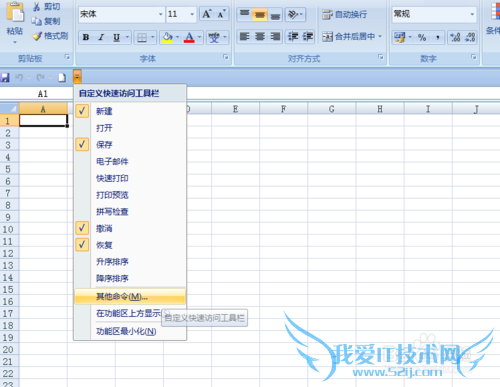Select the Format Painter (格式刷) brush
This screenshot has height=387, width=500.
[x=37, y=36]
